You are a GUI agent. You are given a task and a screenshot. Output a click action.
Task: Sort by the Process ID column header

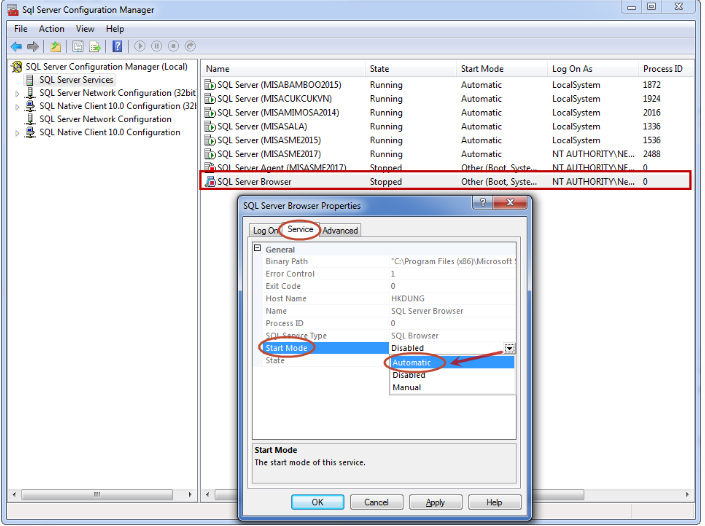click(666, 69)
